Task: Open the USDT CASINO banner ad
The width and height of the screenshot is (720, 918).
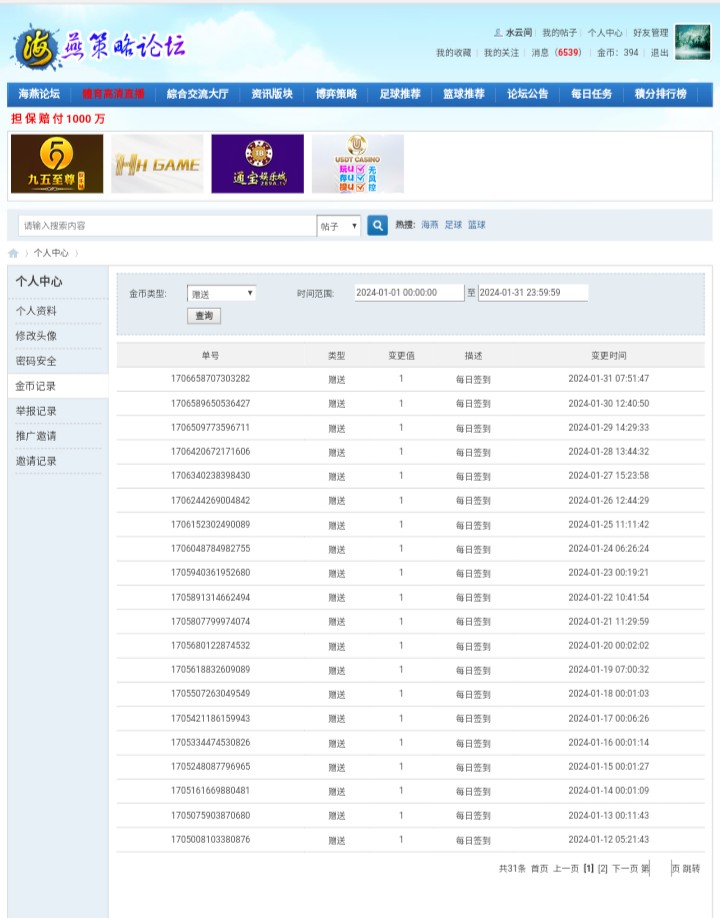Action: pyautogui.click(x=358, y=164)
